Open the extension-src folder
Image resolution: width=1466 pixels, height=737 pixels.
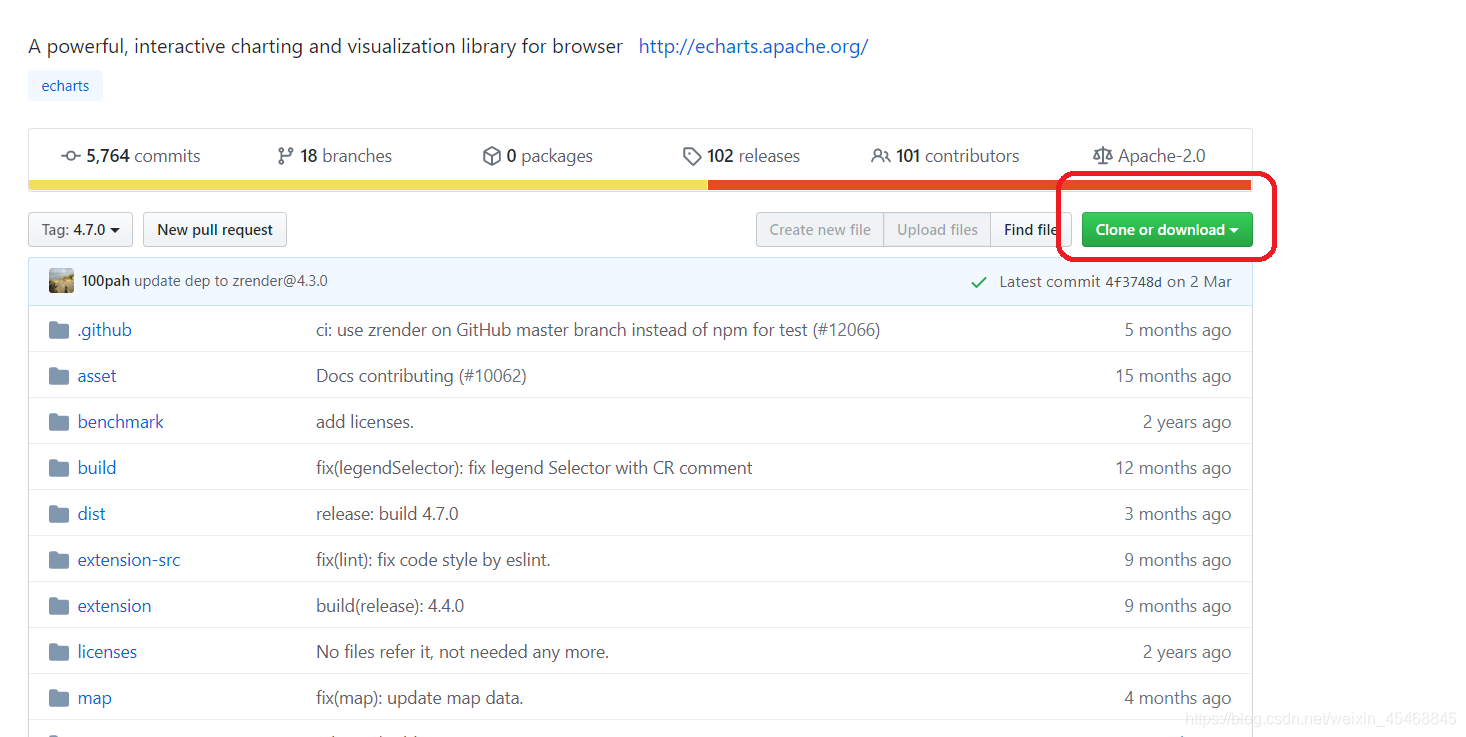point(129,560)
